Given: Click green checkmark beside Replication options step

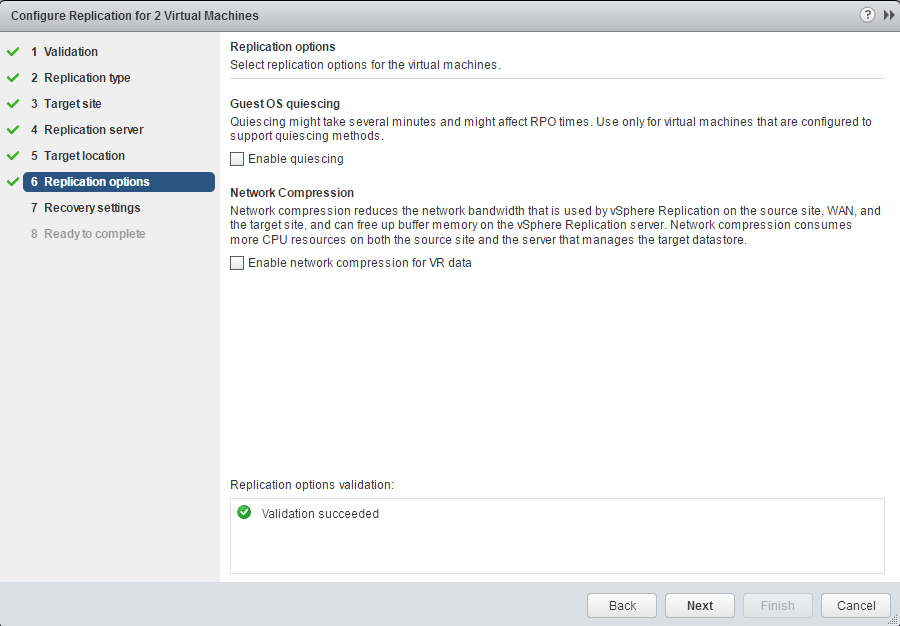Looking at the screenshot, I should [13, 182].
